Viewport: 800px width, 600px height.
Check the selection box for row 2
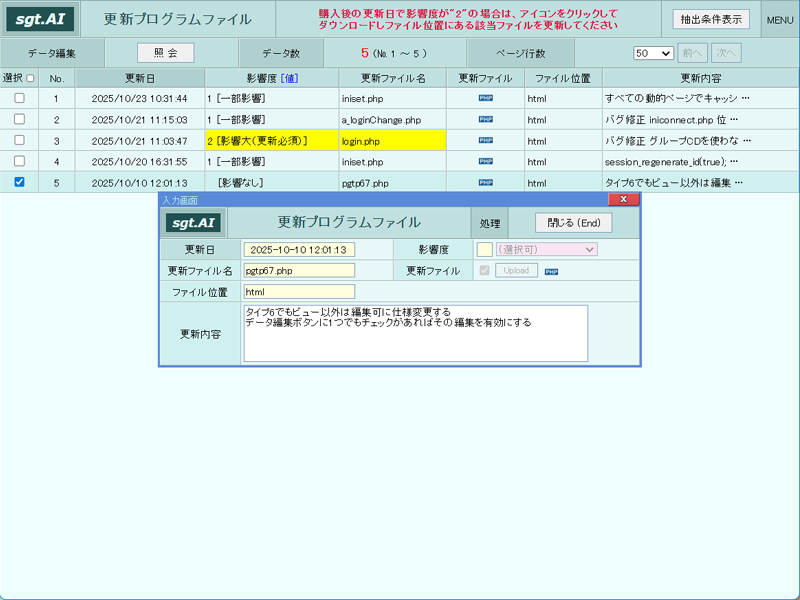click(x=19, y=119)
